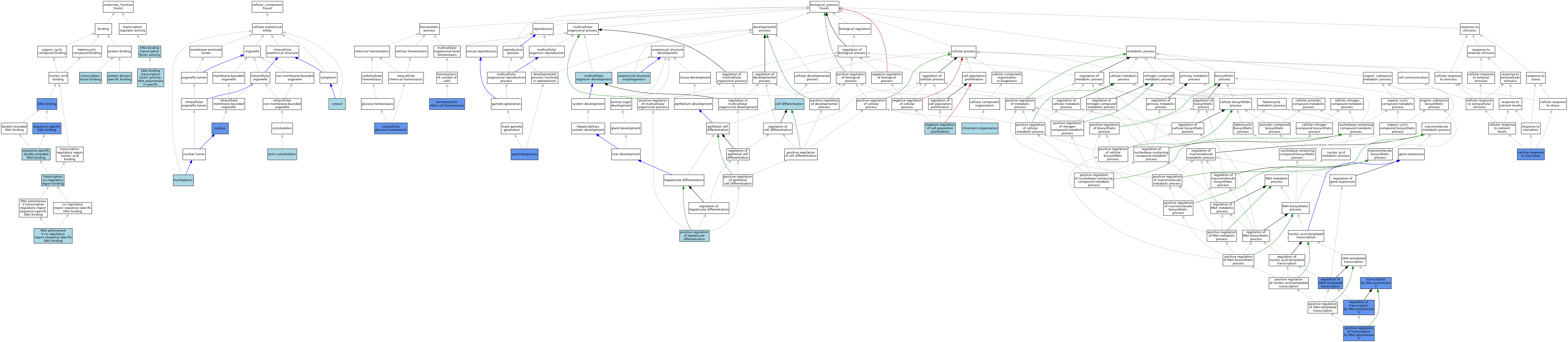Click the RNA biosynthetic process node
The image size is (1568, 342).
[x=1295, y=208]
